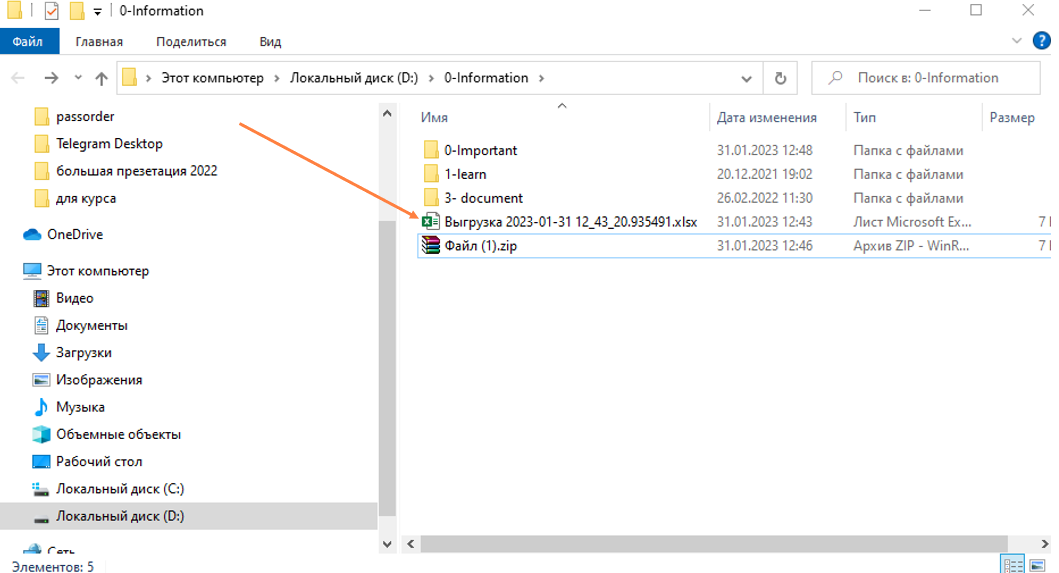
Task: Expand the ribbon using the chevron
Action: coord(1017,41)
